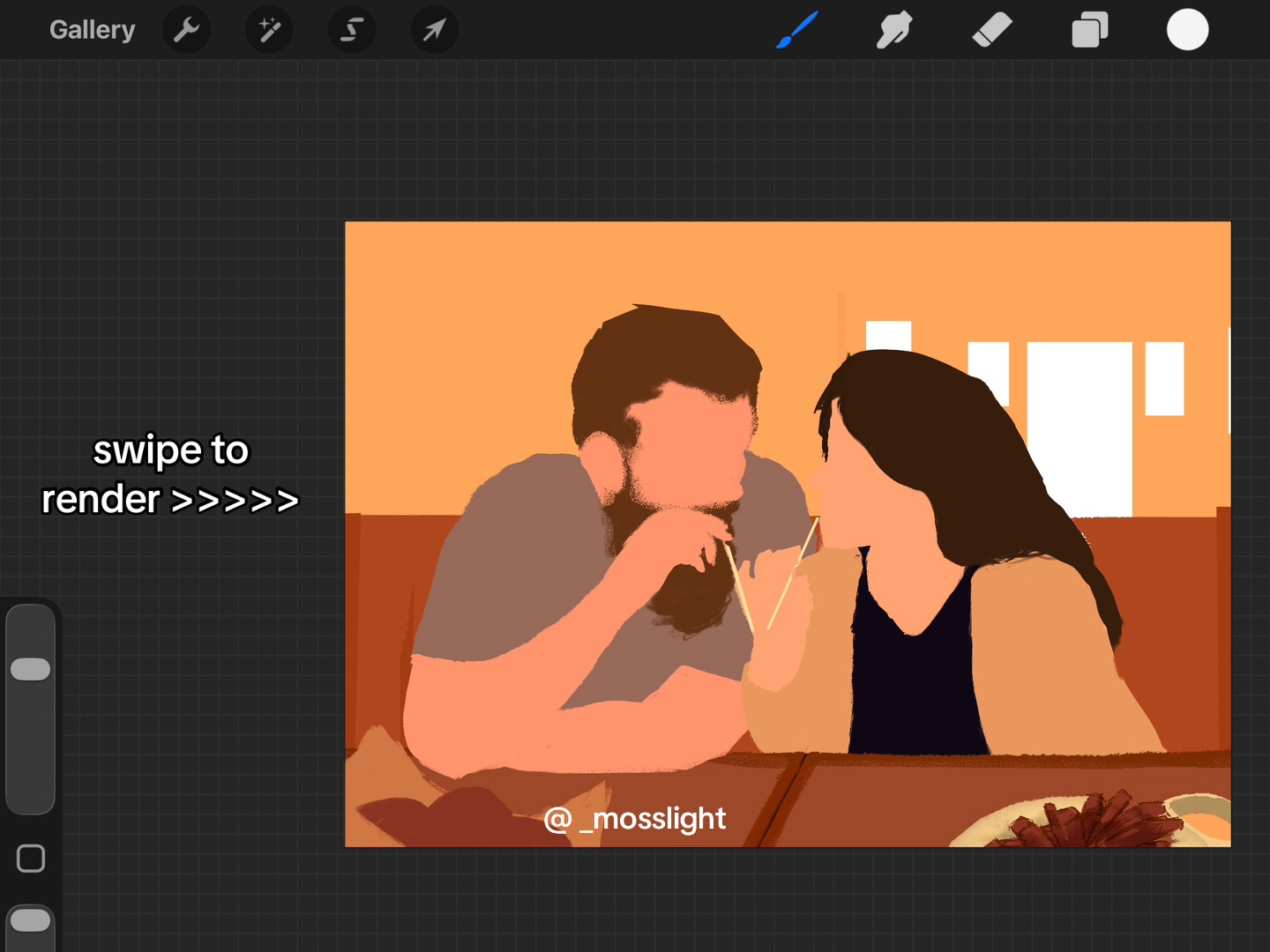Return to the Gallery
The height and width of the screenshot is (952, 1270).
(93, 30)
